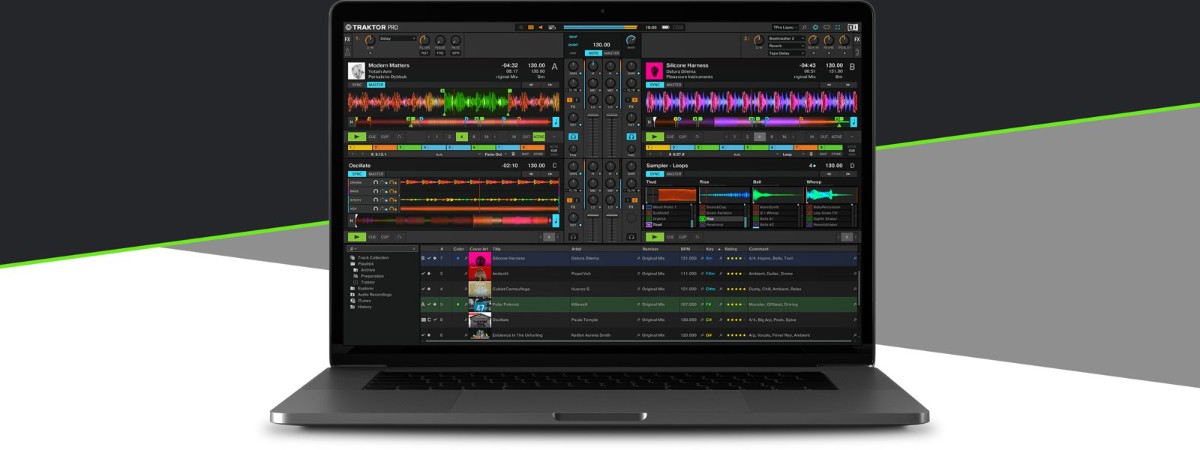Enable SNAP in the master panel
The width and height of the screenshot is (1200, 450).
(x=573, y=36)
